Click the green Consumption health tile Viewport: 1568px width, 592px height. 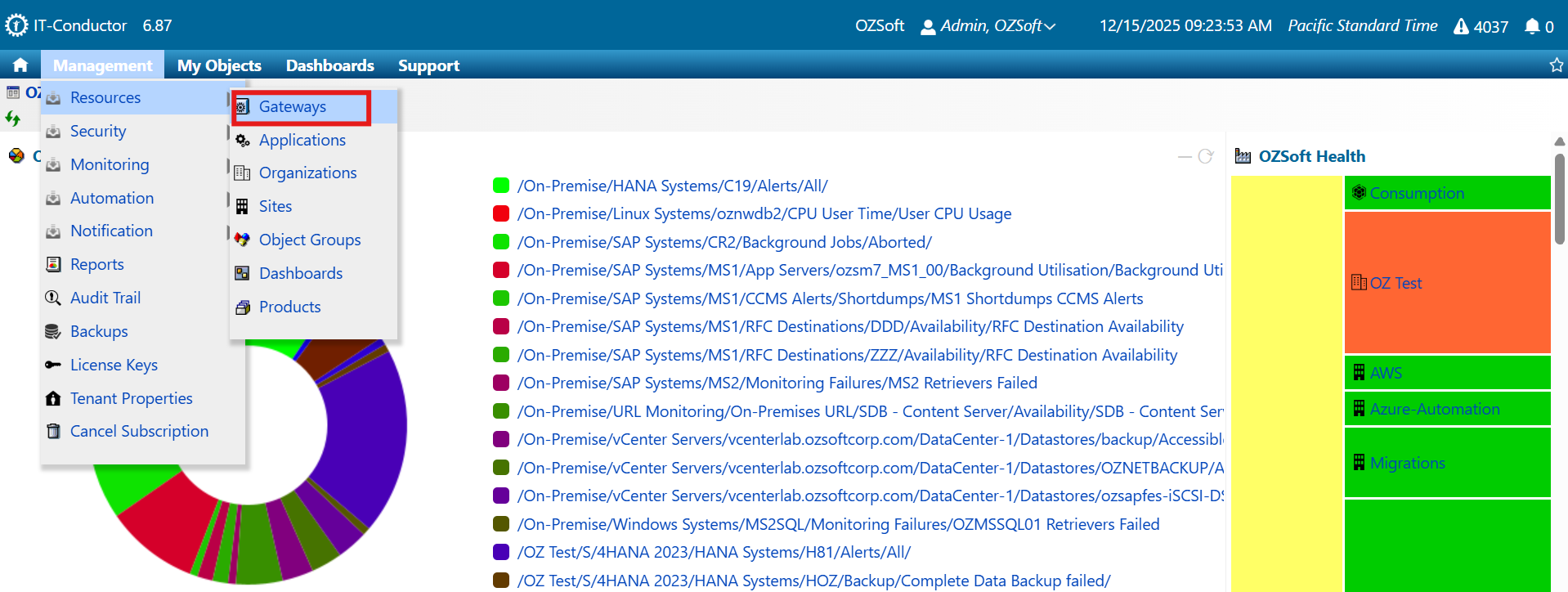tap(1447, 193)
